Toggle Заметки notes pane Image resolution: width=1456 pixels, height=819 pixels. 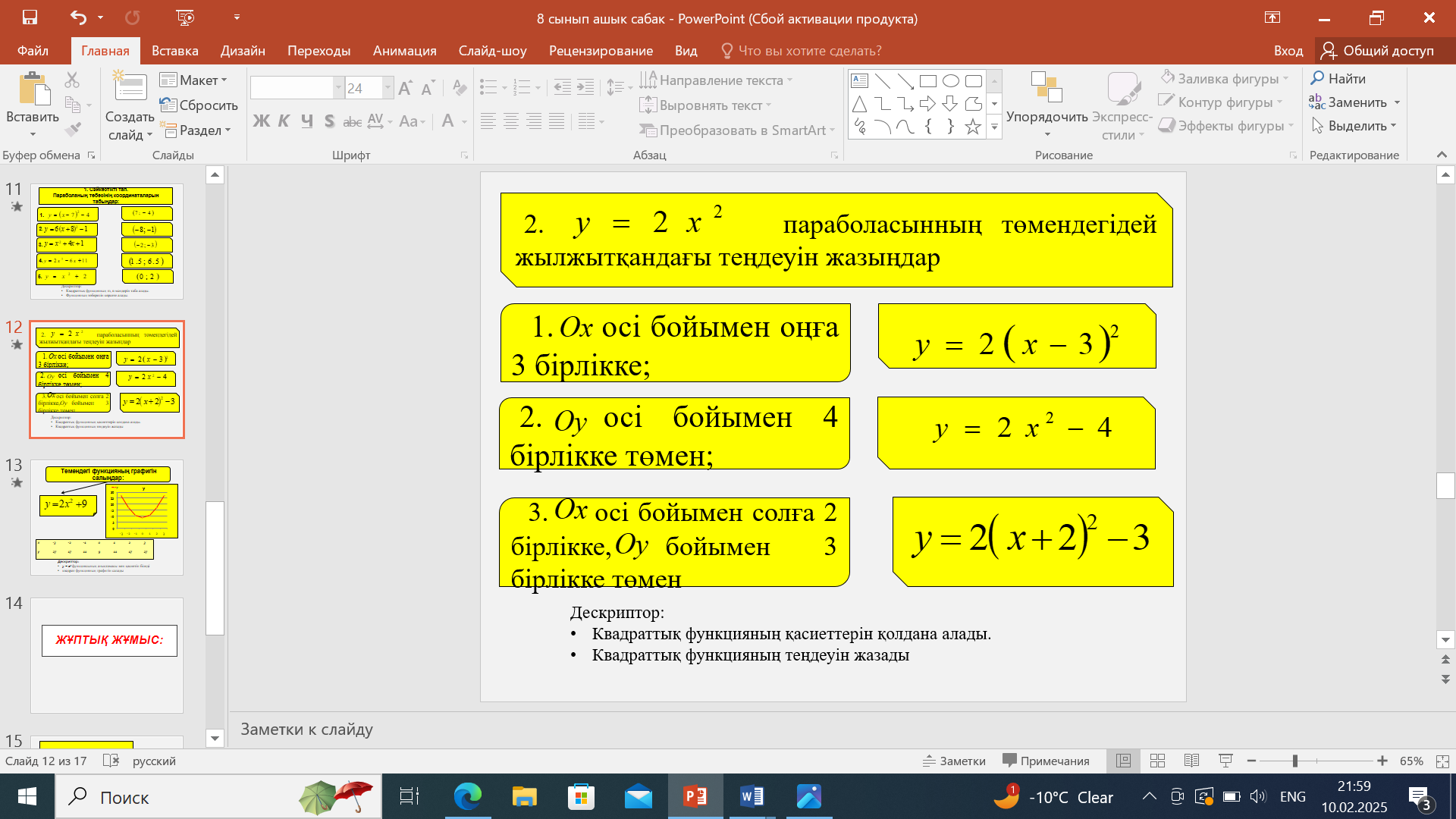coord(954,761)
